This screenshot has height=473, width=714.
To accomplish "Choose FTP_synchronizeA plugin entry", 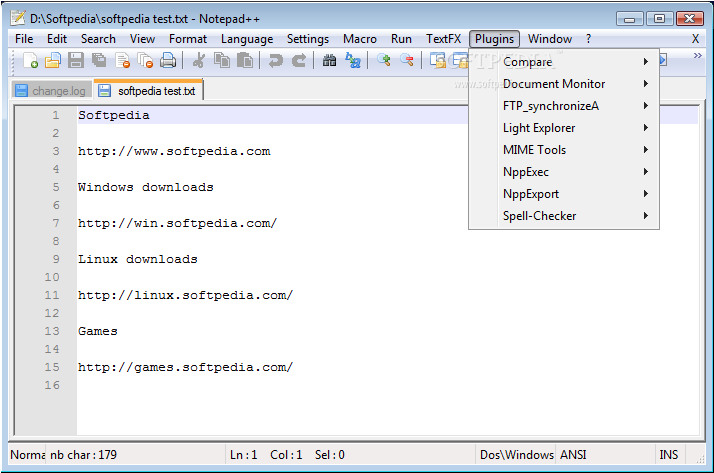I will pyautogui.click(x=564, y=106).
